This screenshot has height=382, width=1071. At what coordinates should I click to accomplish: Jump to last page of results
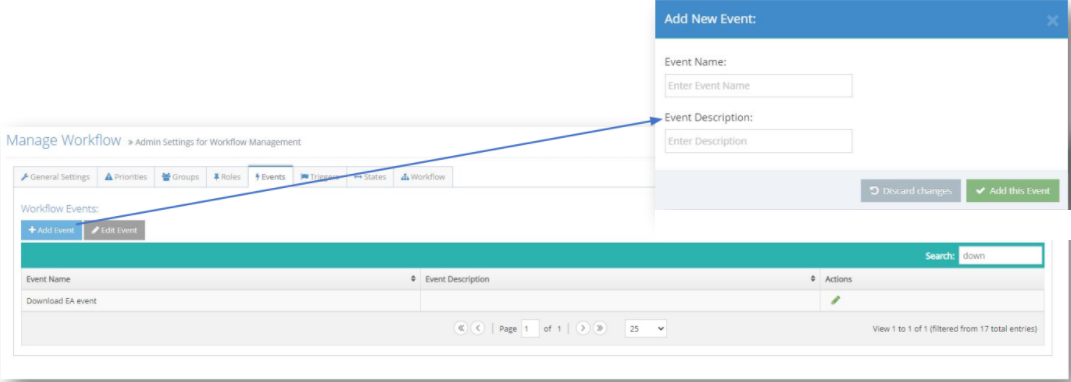[600, 328]
